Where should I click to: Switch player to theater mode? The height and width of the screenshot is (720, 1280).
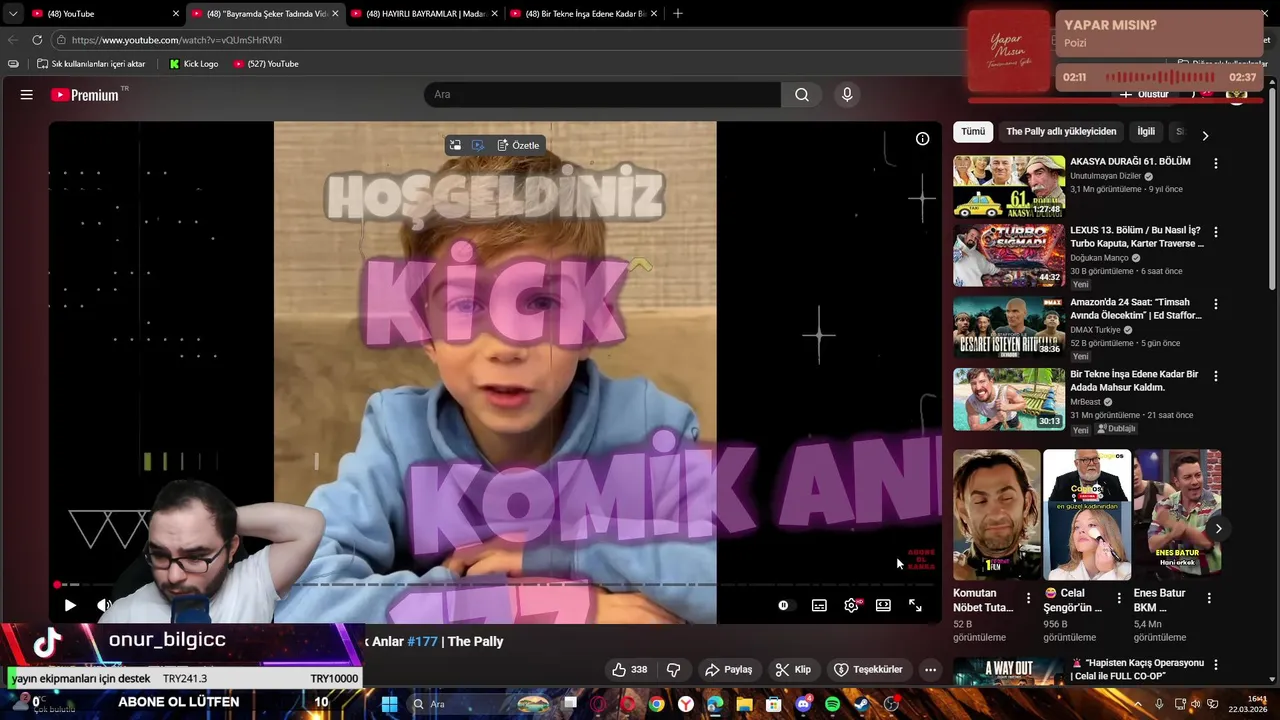tap(883, 605)
